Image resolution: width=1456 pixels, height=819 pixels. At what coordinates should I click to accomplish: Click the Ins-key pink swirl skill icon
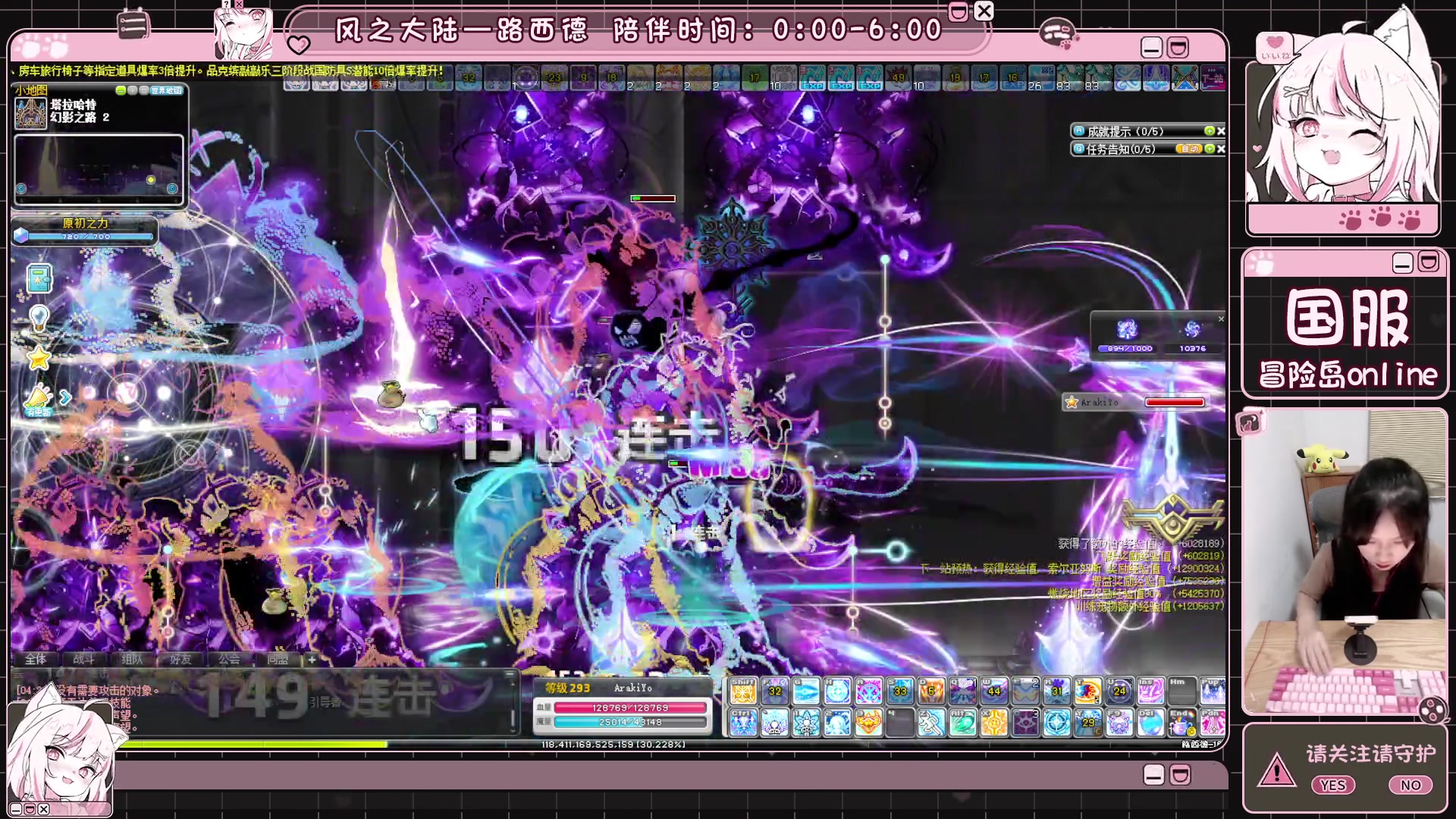pos(1150,691)
